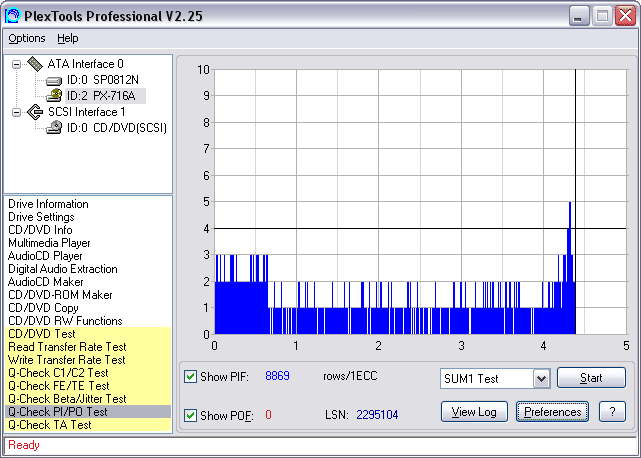641x458 pixels.
Task: Toggle the Show PIF checkbox
Action: (x=190, y=376)
